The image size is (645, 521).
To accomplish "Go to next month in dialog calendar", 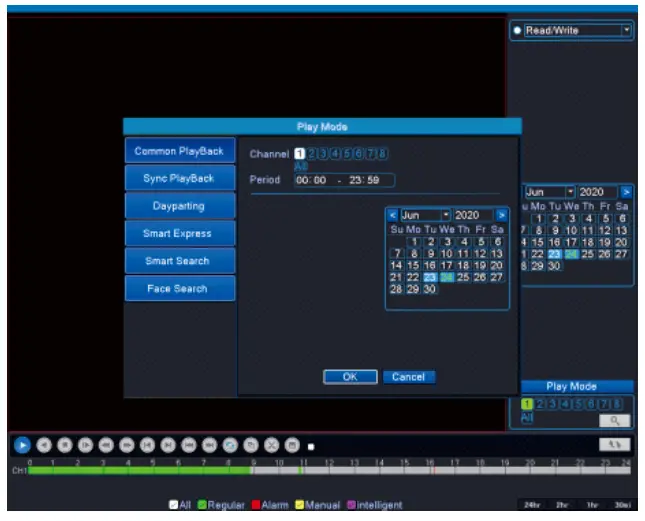I will click(x=501, y=215).
